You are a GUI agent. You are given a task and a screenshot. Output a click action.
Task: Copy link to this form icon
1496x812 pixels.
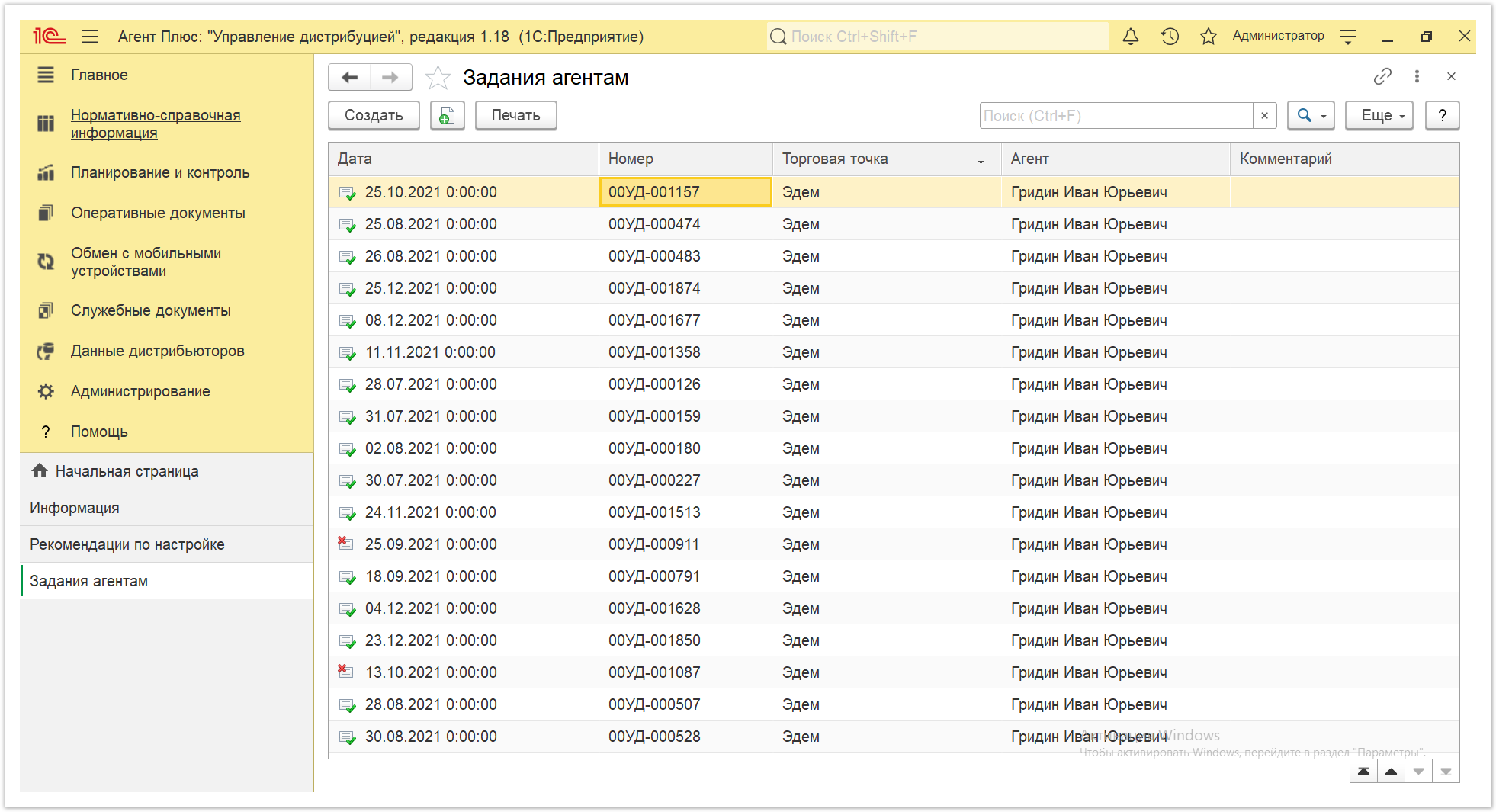point(1382,76)
